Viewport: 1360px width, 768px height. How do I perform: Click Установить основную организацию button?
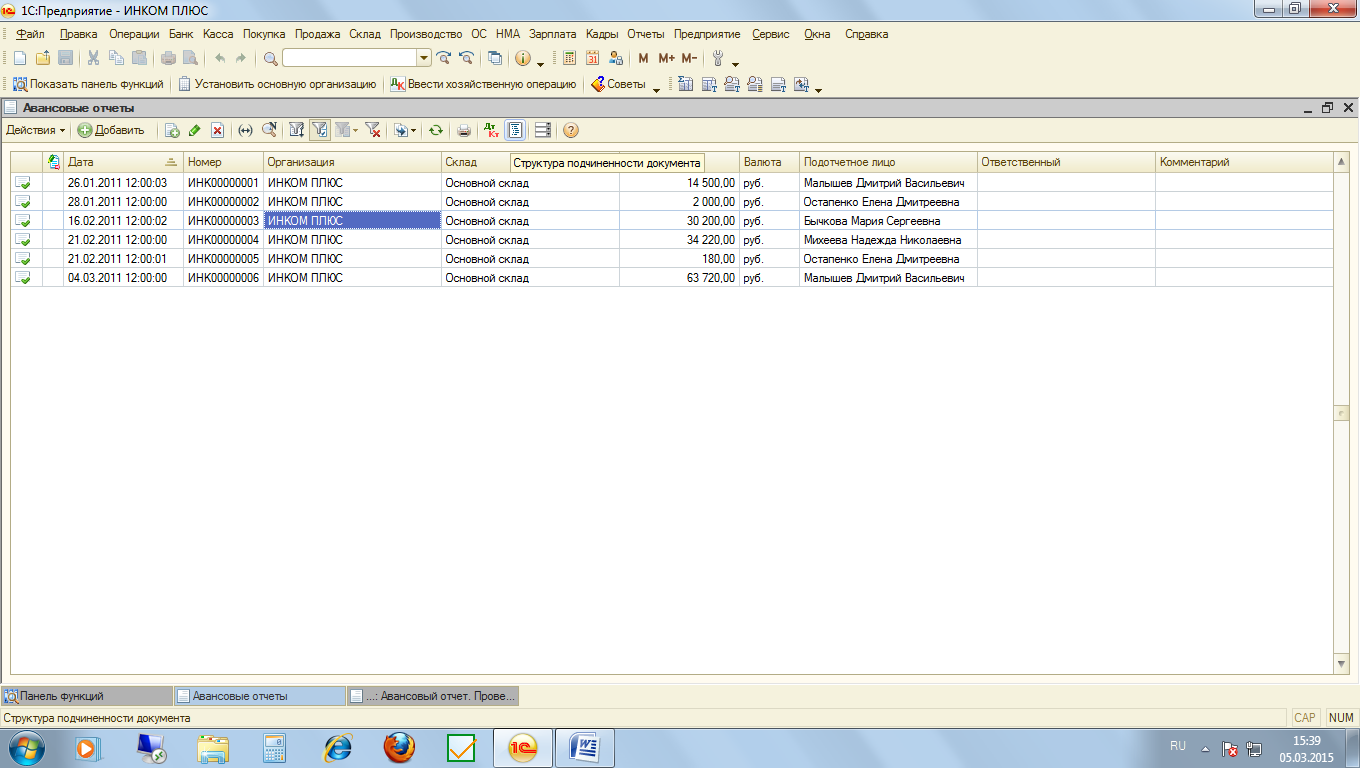(277, 85)
